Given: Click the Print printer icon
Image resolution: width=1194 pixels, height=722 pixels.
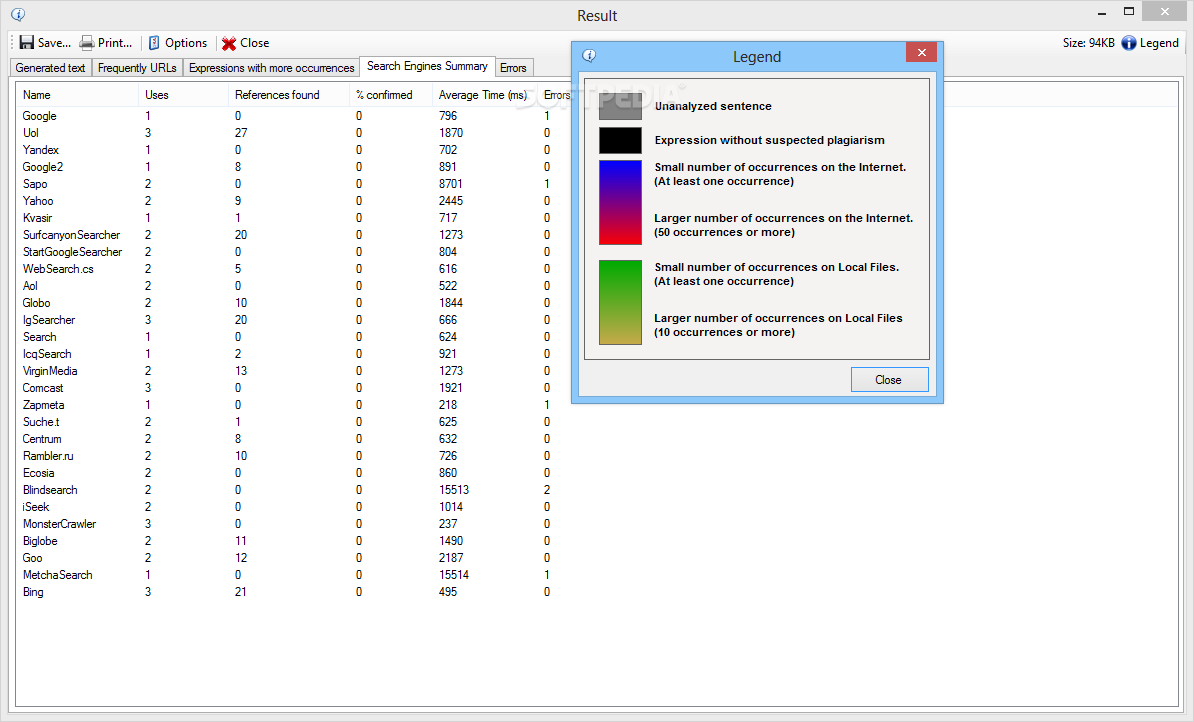Looking at the screenshot, I should pyautogui.click(x=87, y=43).
